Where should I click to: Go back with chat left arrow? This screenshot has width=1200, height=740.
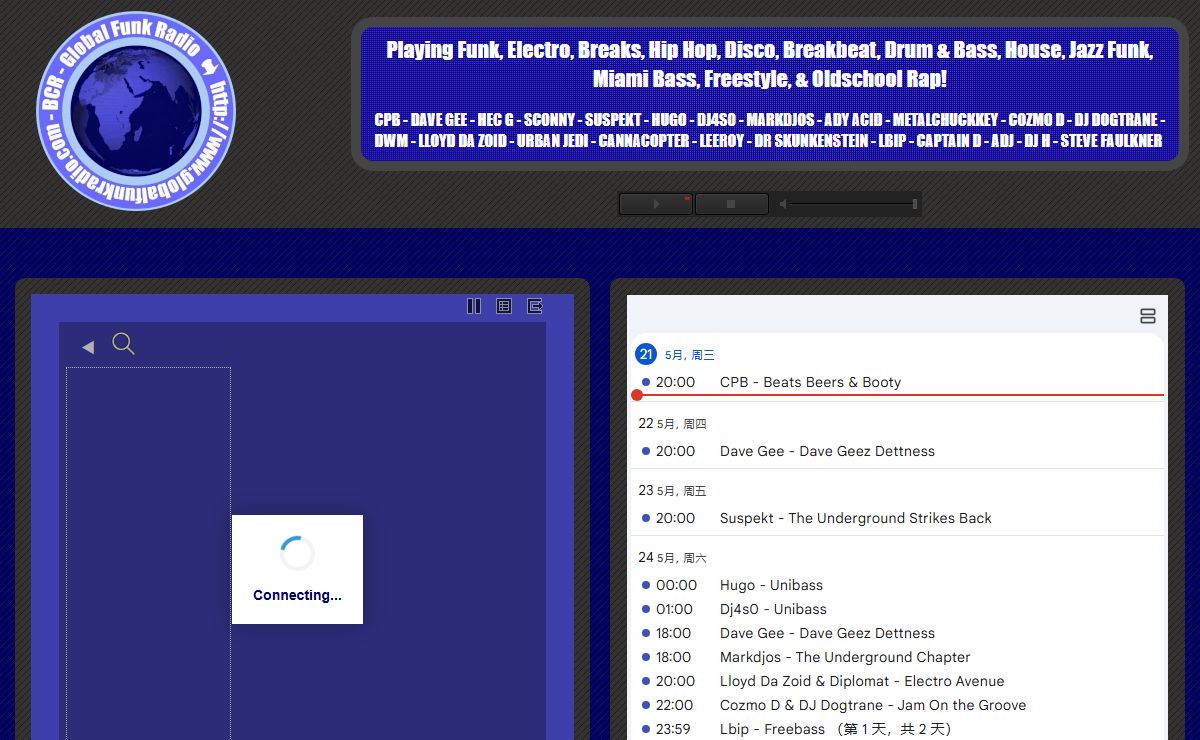point(88,347)
